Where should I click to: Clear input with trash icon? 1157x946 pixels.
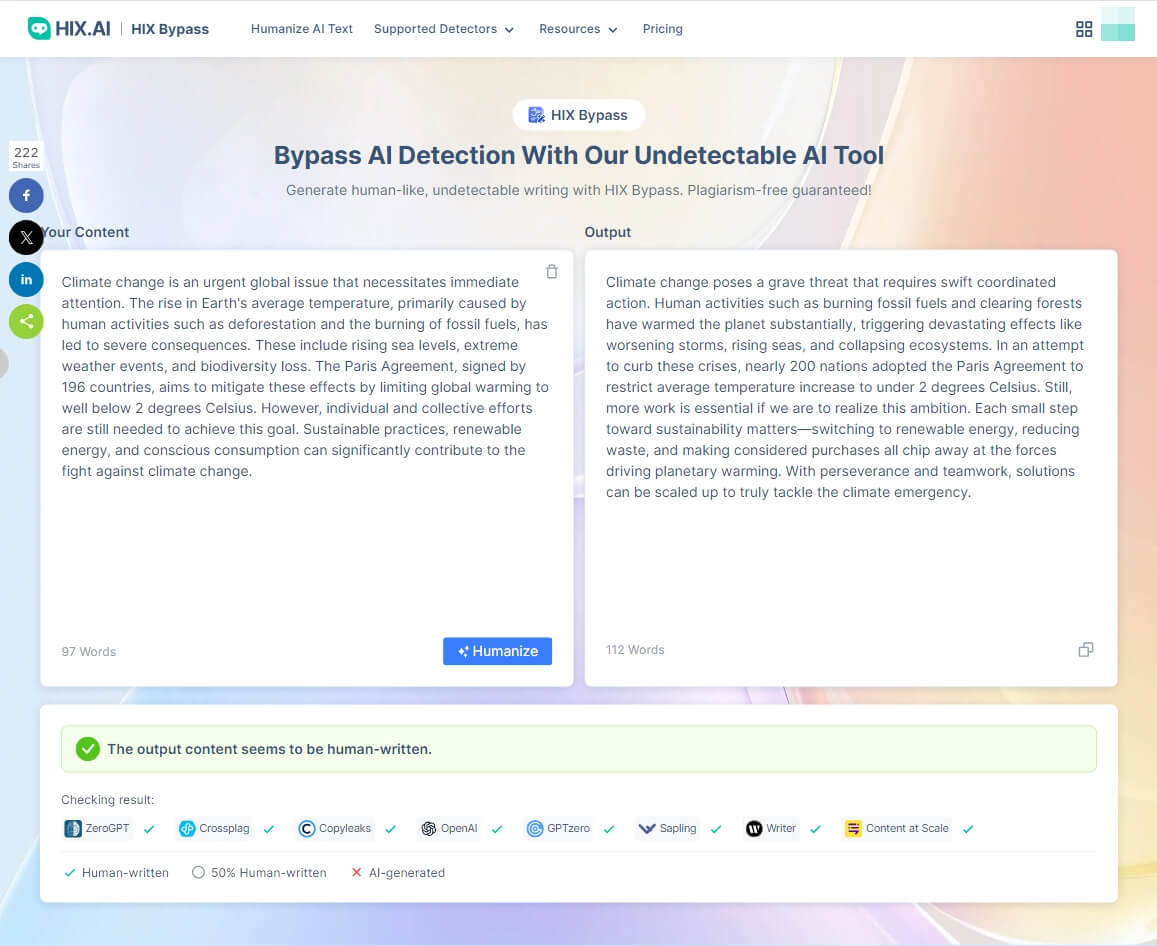tap(551, 272)
